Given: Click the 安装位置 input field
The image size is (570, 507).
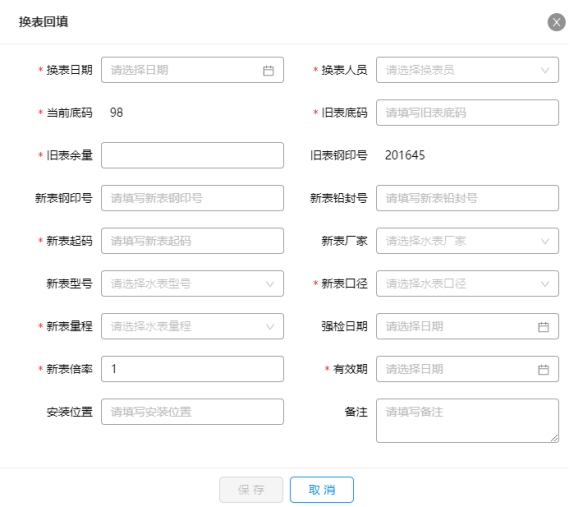Looking at the screenshot, I should point(192,412).
